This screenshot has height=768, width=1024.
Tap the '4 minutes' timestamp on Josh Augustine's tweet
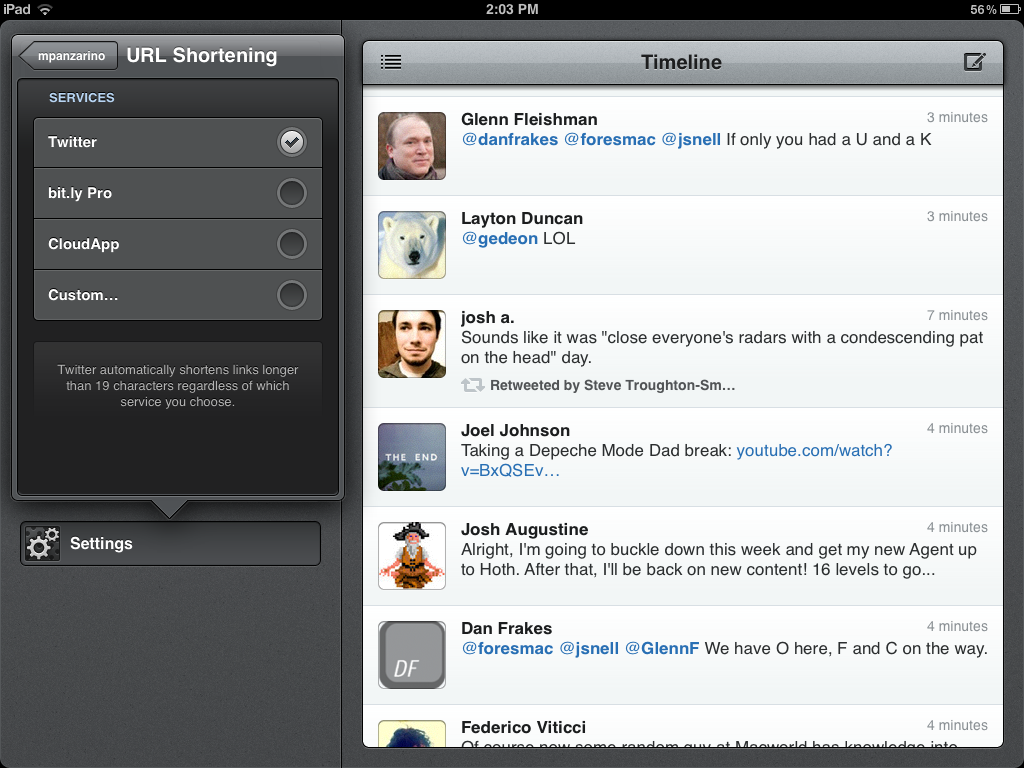coord(957,527)
